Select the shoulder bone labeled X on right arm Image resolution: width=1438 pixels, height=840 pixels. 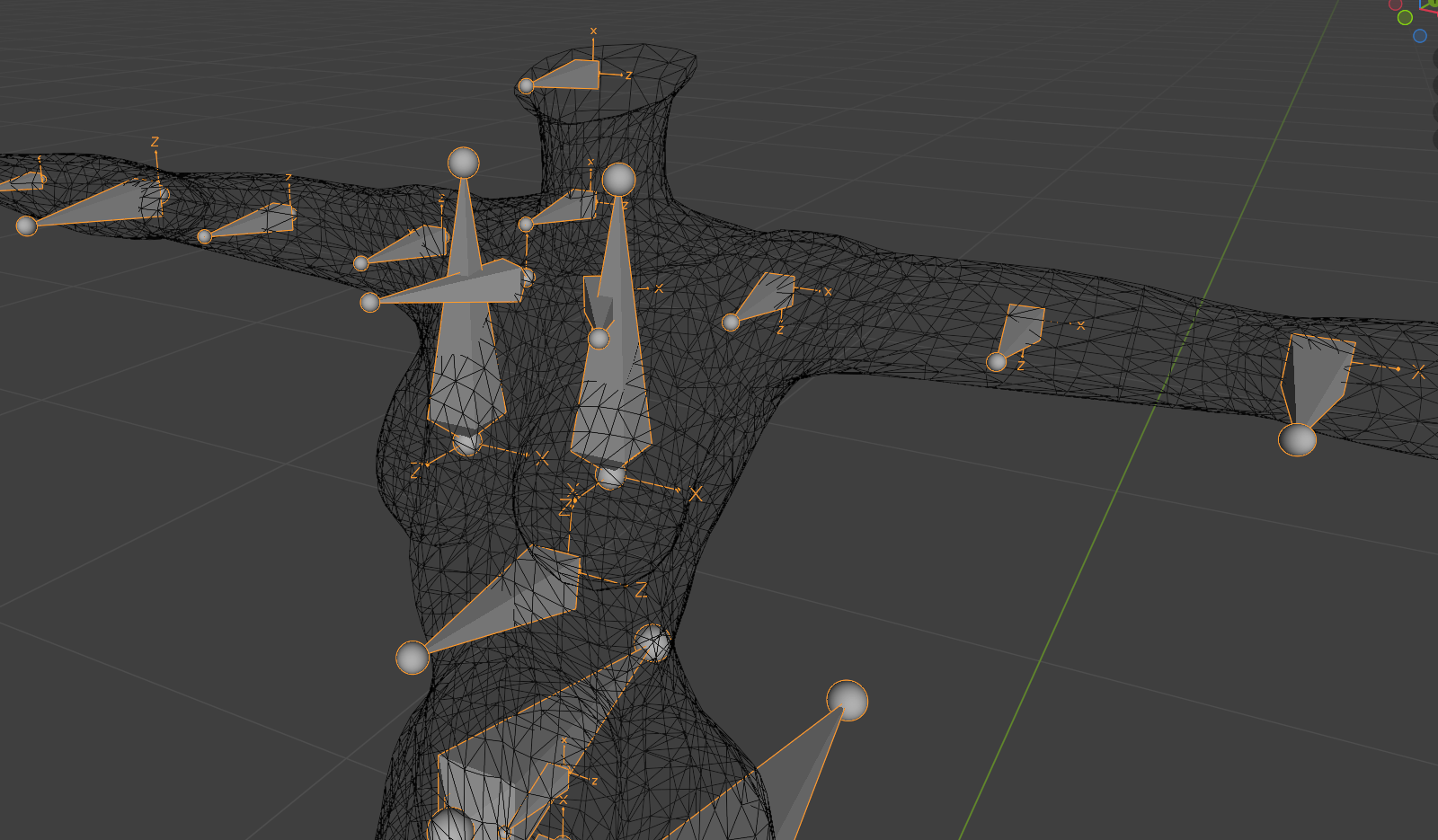pyautogui.click(x=766, y=296)
